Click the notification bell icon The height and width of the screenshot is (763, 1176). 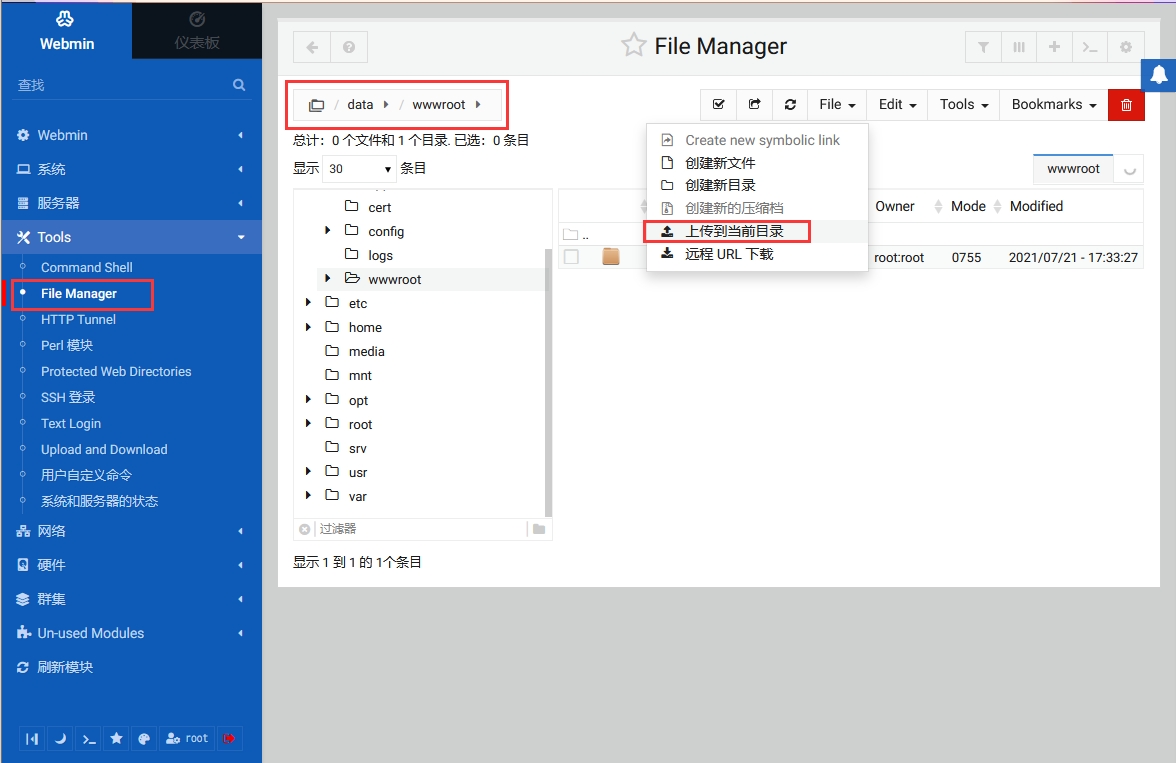pos(1158,75)
